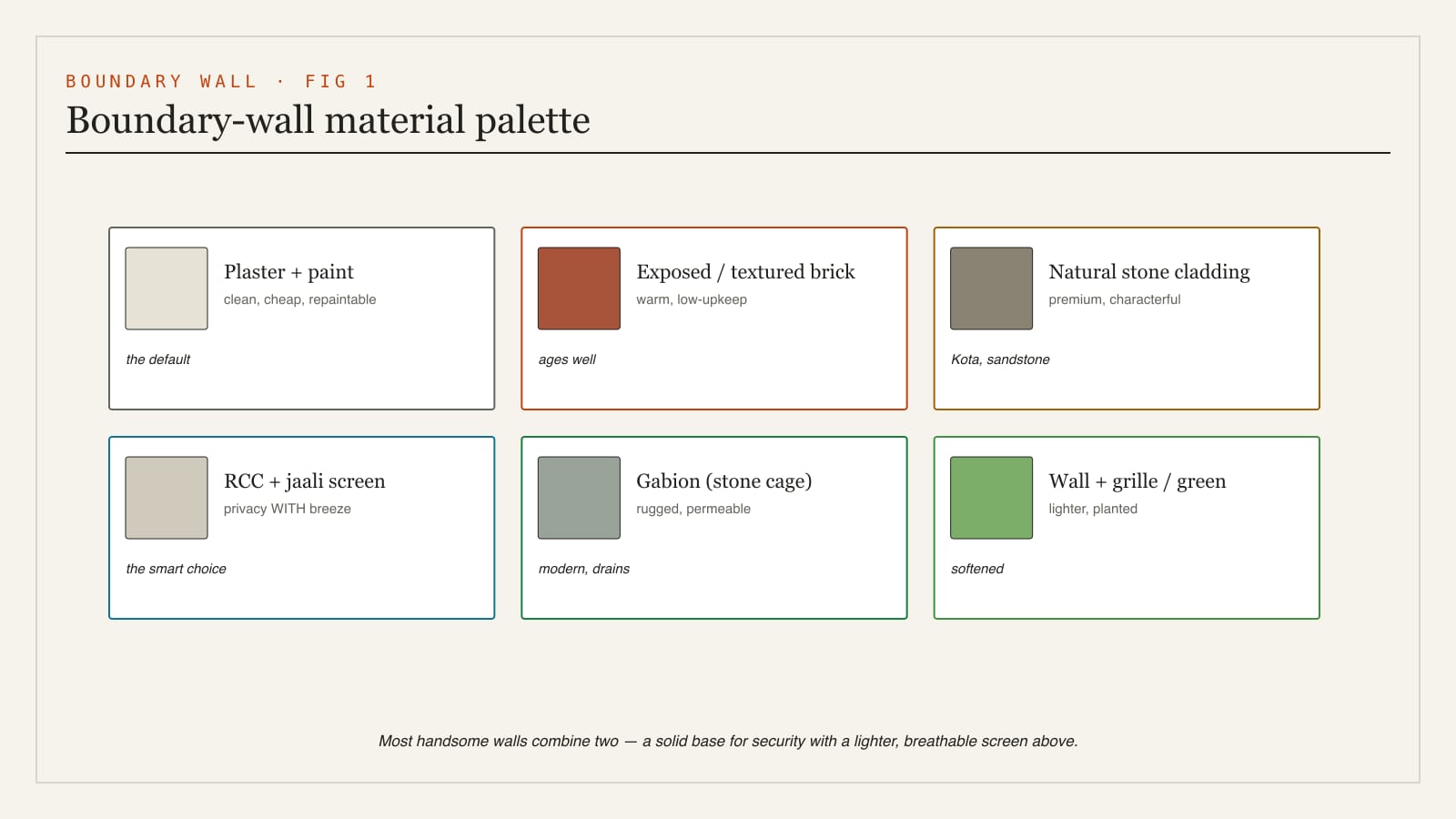Click the 'modern, drains' italic note
Screen dimensions: 1456x819
[584, 569]
